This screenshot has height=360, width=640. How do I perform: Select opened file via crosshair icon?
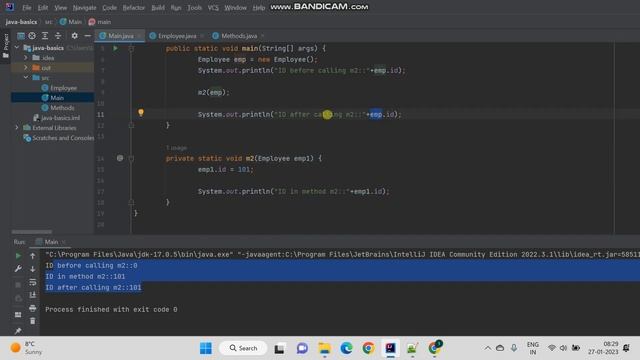(32, 36)
